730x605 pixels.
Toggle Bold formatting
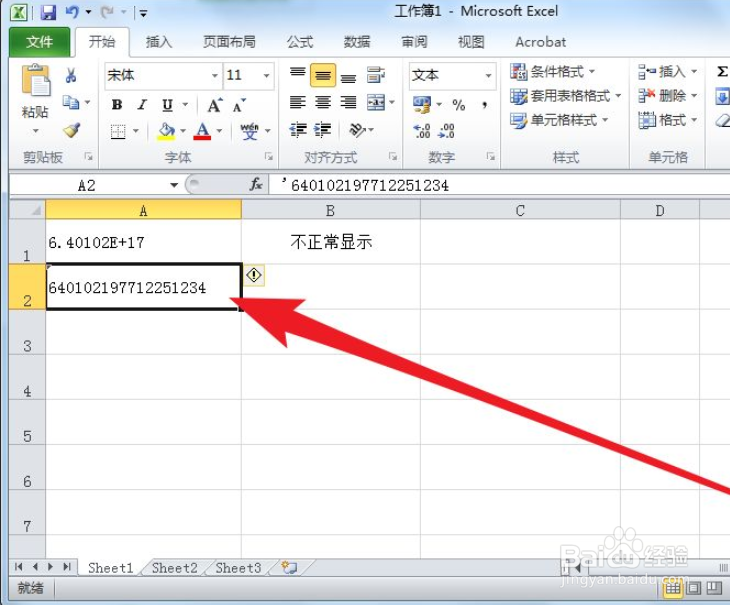(x=117, y=105)
